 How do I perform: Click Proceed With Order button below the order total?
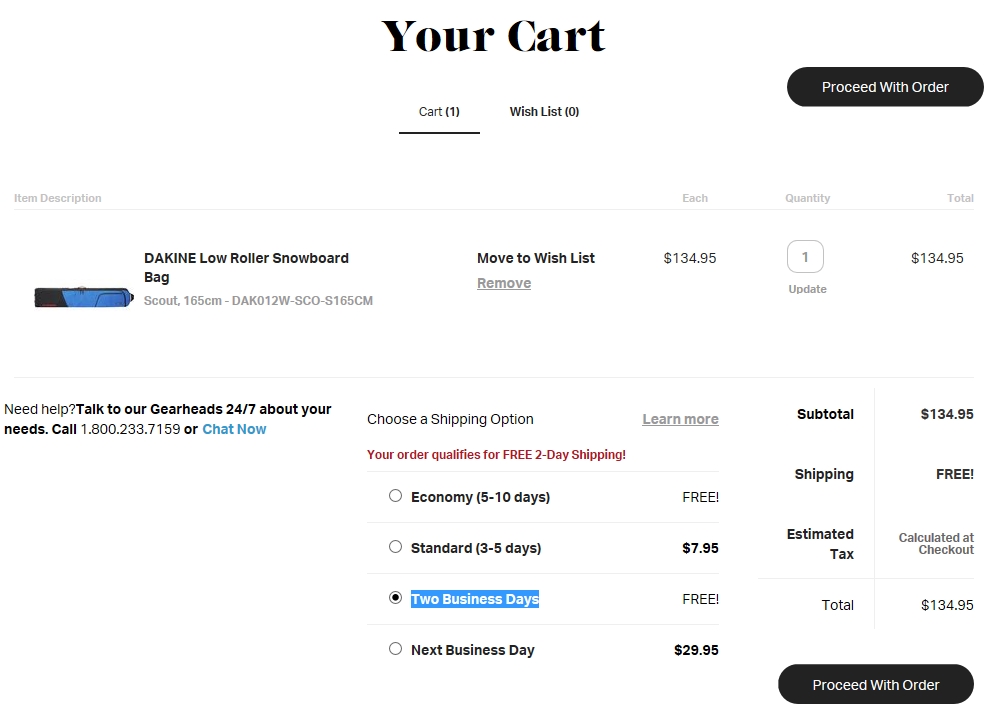[x=875, y=685]
